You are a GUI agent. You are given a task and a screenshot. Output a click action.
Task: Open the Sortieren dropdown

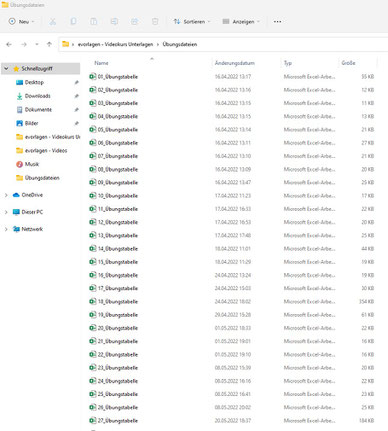click(x=192, y=22)
